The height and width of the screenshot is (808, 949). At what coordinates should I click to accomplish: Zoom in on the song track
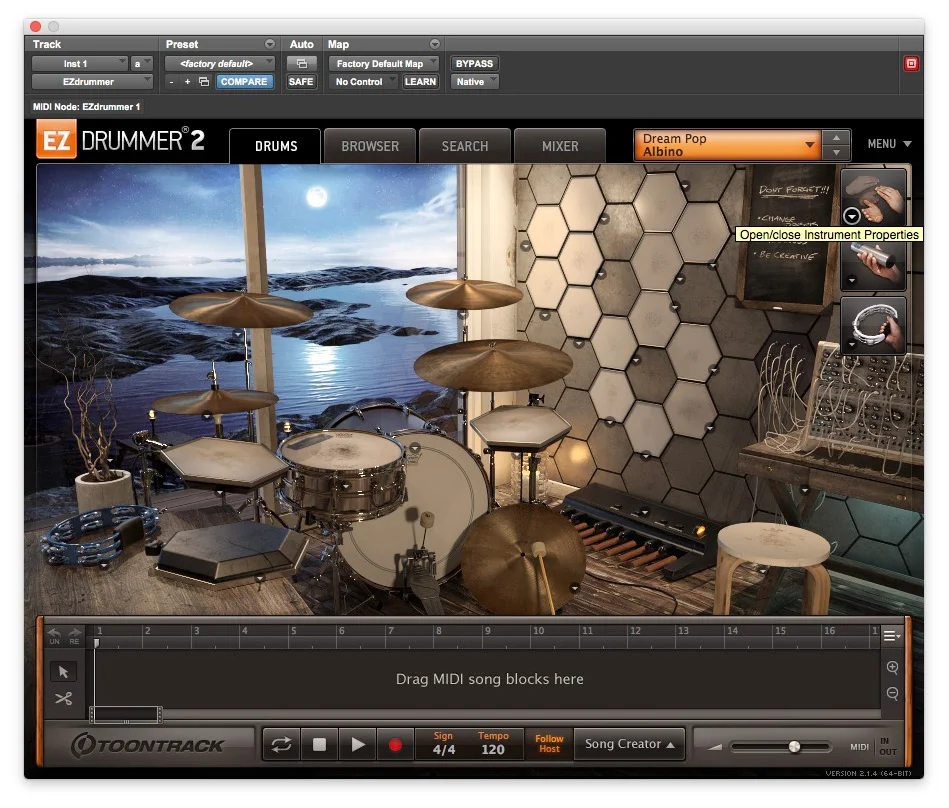click(892, 667)
